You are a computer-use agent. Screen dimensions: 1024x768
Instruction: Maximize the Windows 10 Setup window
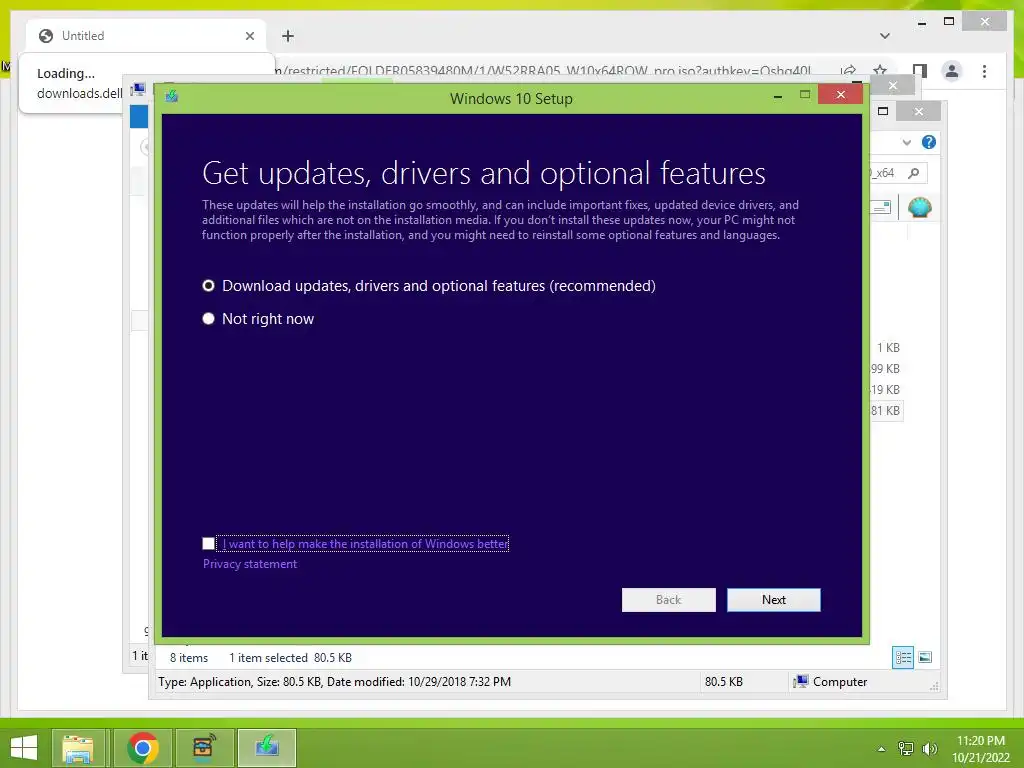pos(805,95)
